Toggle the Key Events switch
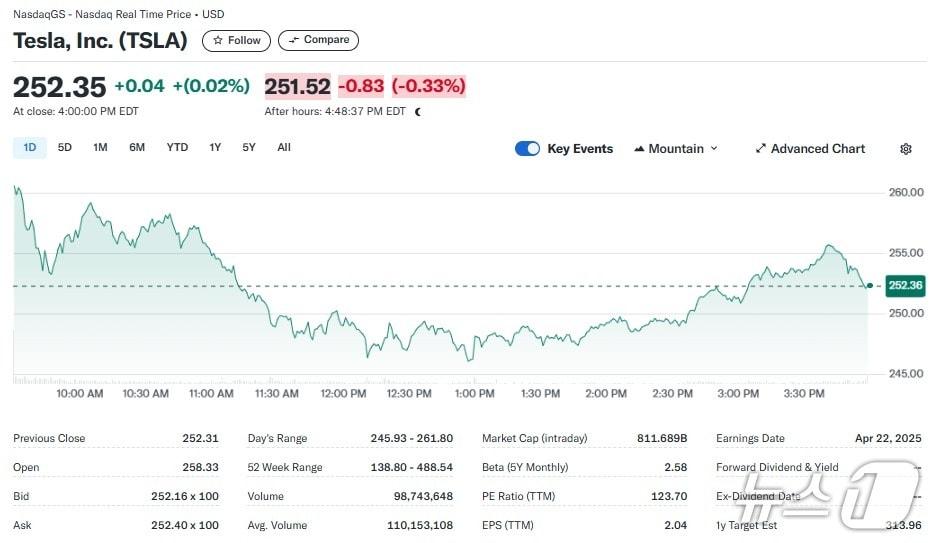This screenshot has width=933, height=543. pos(527,149)
